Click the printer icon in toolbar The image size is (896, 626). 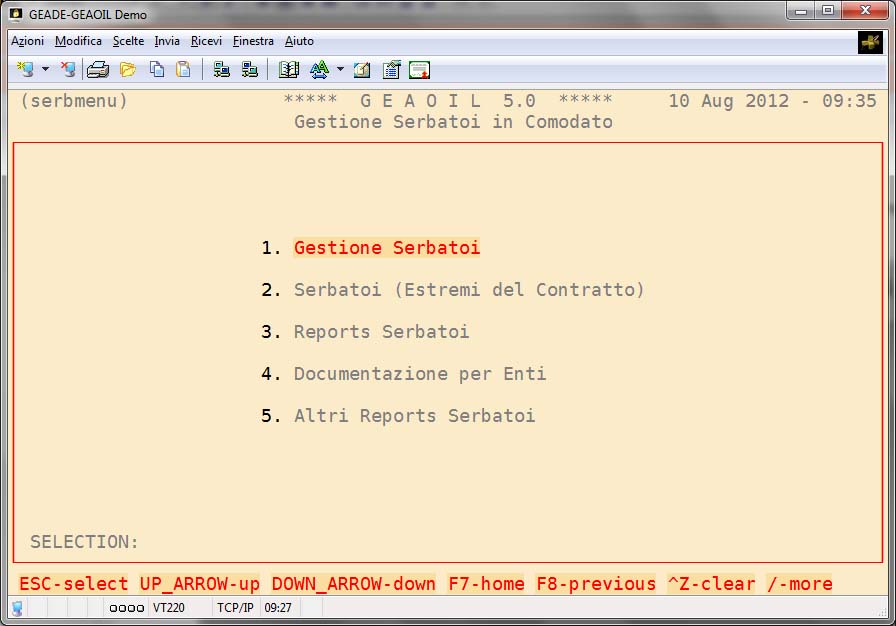(97, 69)
